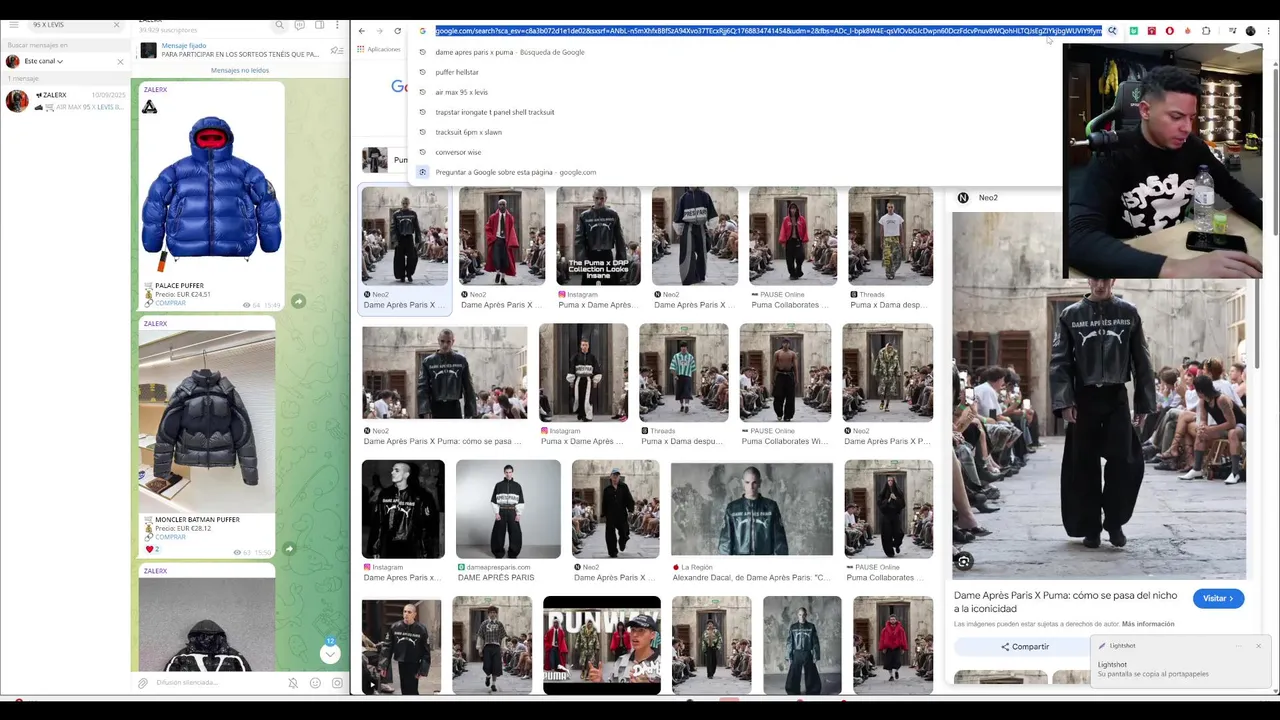
Task: Open the red circular Opera-style extension
Action: pyautogui.click(x=1170, y=31)
